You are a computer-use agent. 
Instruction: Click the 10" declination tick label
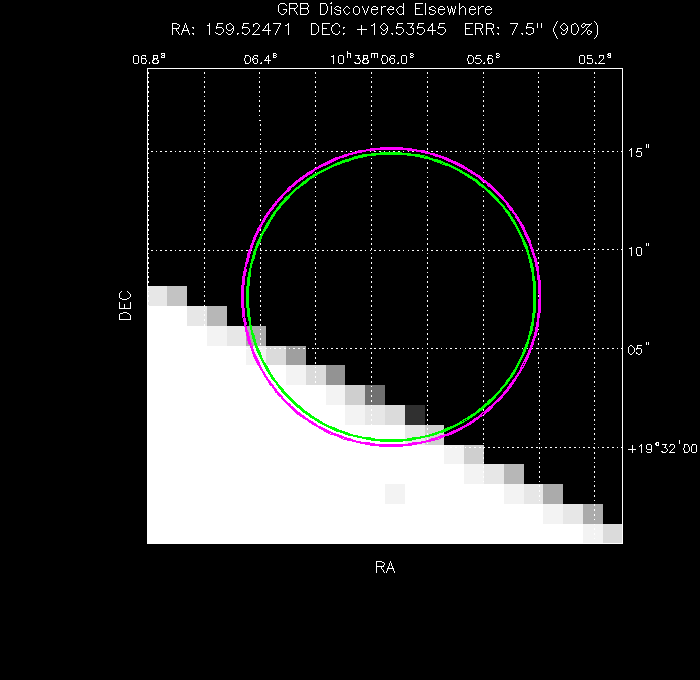point(638,251)
